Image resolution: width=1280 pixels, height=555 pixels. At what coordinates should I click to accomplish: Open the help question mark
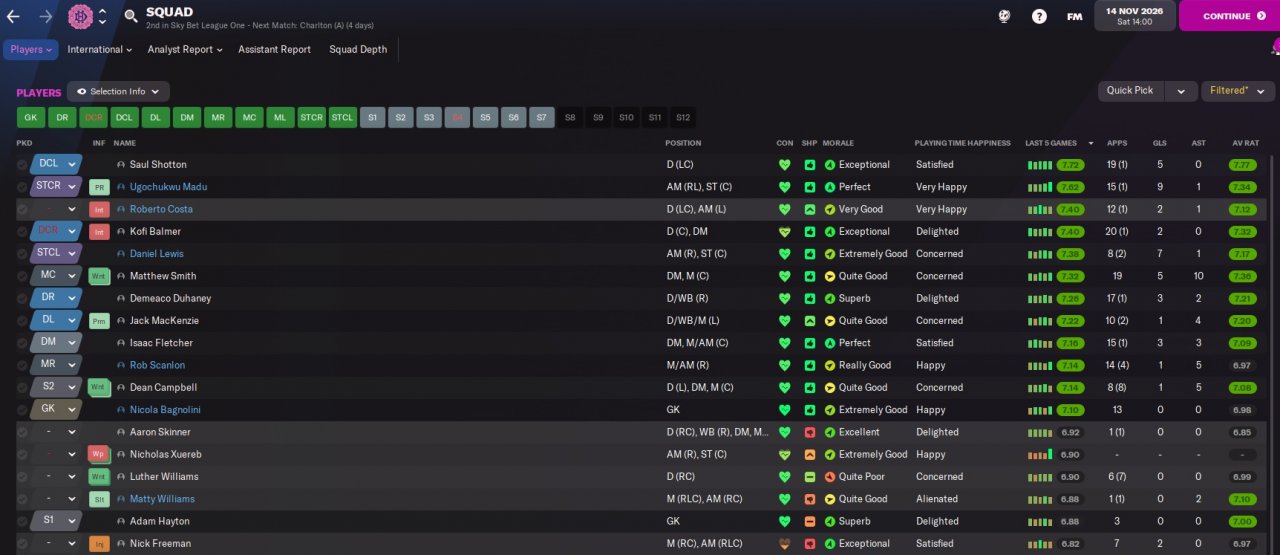tap(1039, 16)
